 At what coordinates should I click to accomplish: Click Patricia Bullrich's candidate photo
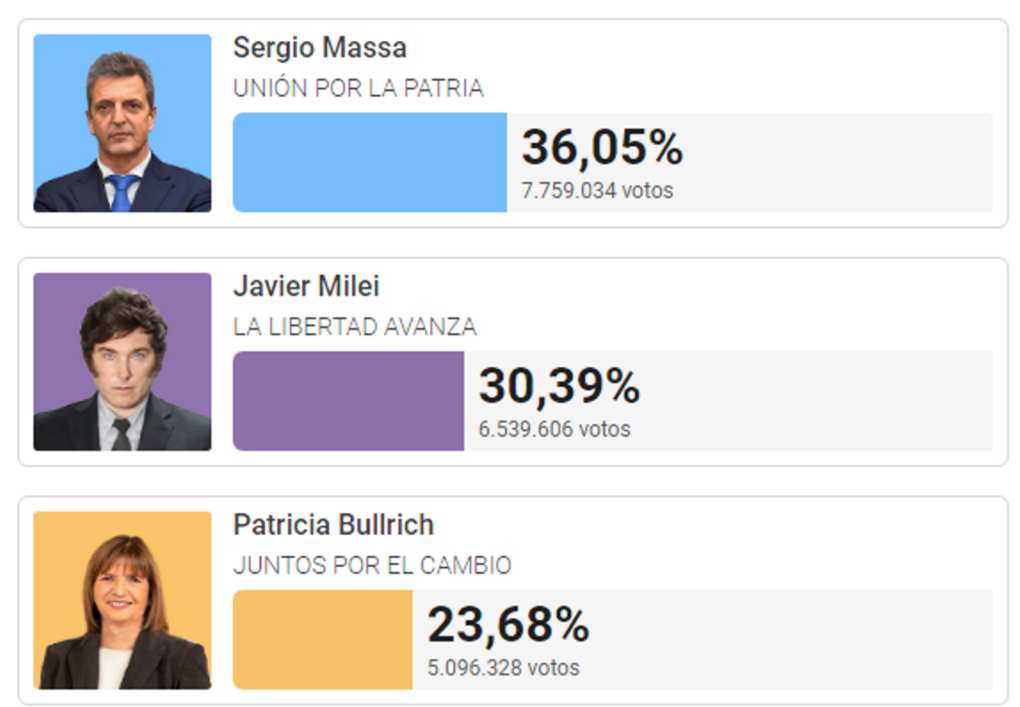click(122, 600)
